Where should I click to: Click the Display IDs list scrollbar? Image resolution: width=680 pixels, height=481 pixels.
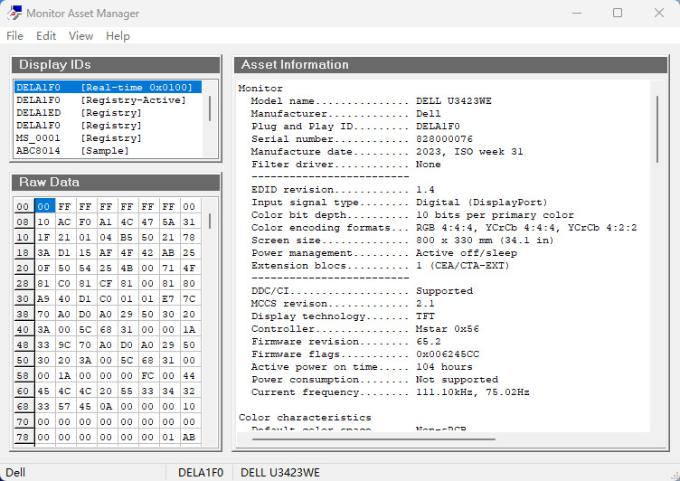pyautogui.click(x=210, y=108)
